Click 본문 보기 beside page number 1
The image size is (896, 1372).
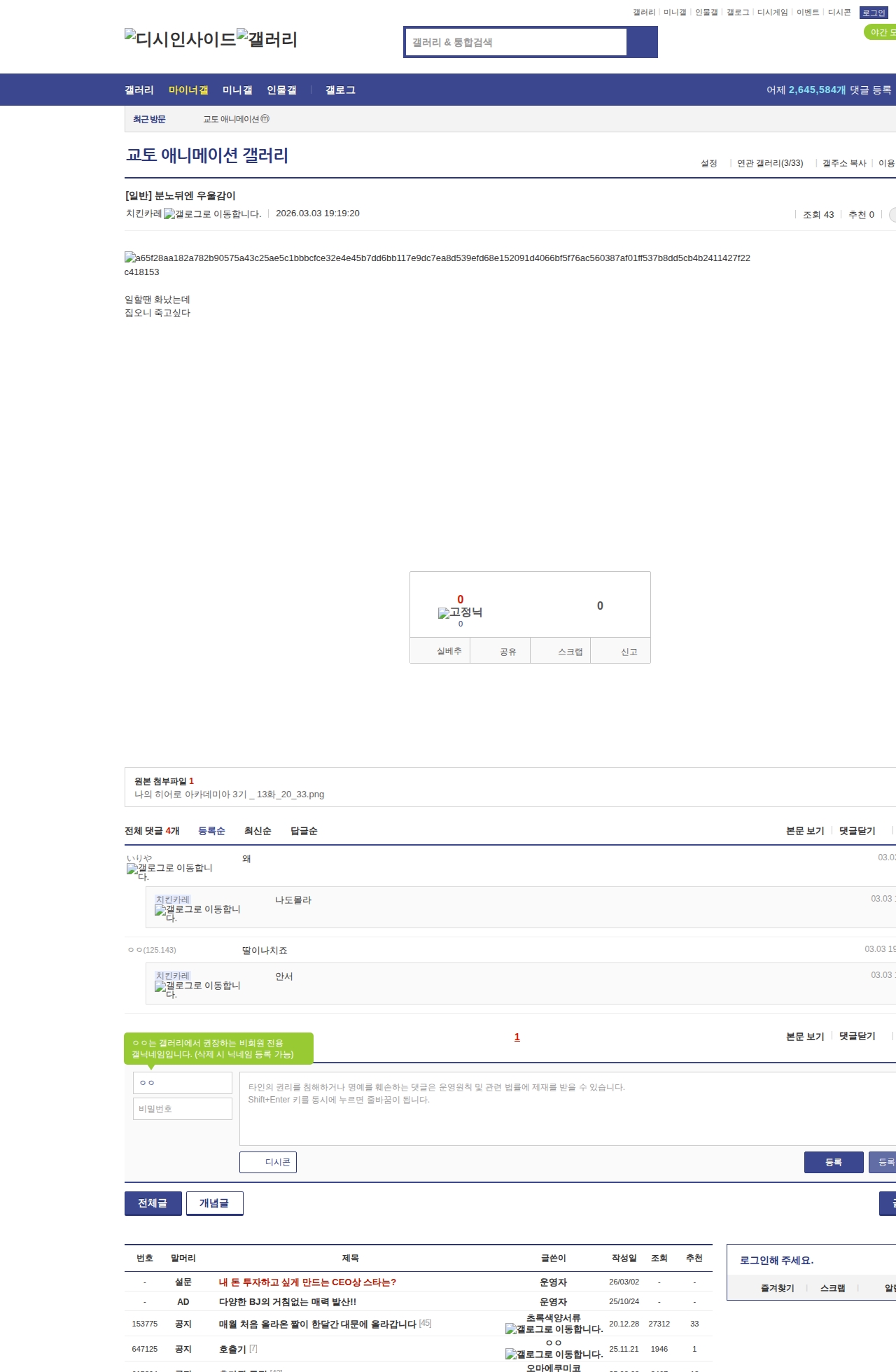(x=805, y=1036)
